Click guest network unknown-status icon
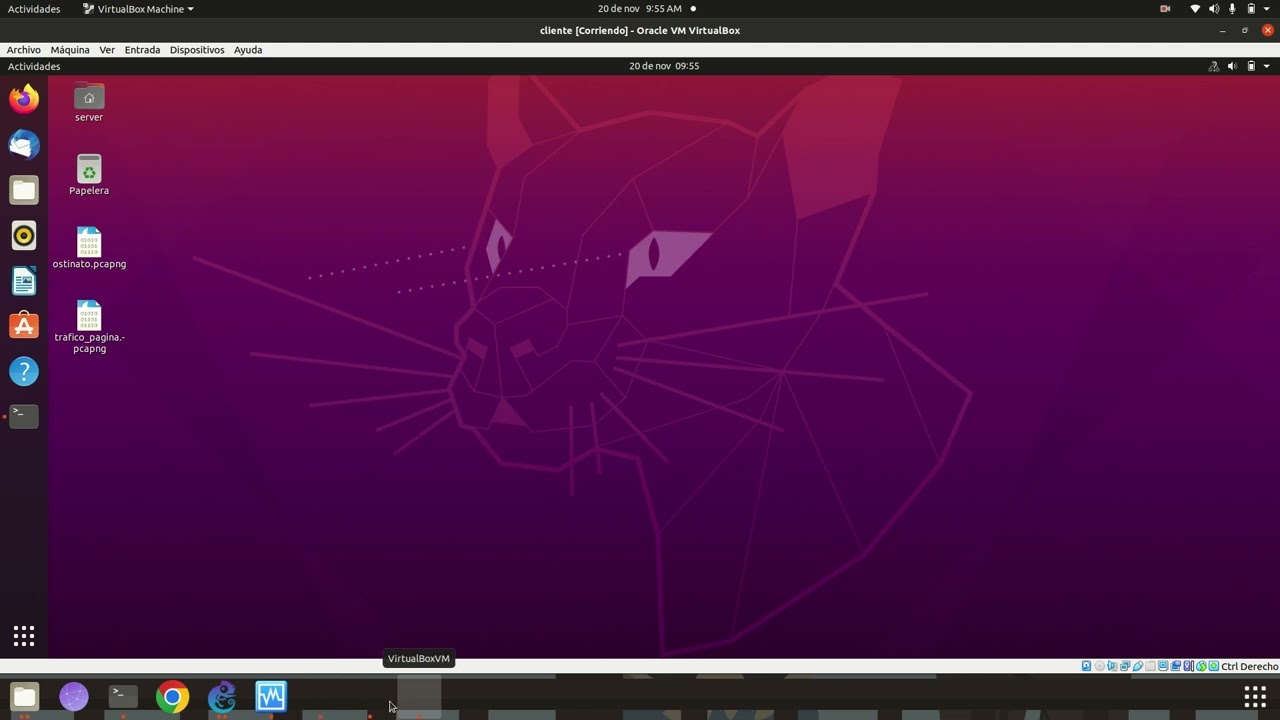 1214,66
